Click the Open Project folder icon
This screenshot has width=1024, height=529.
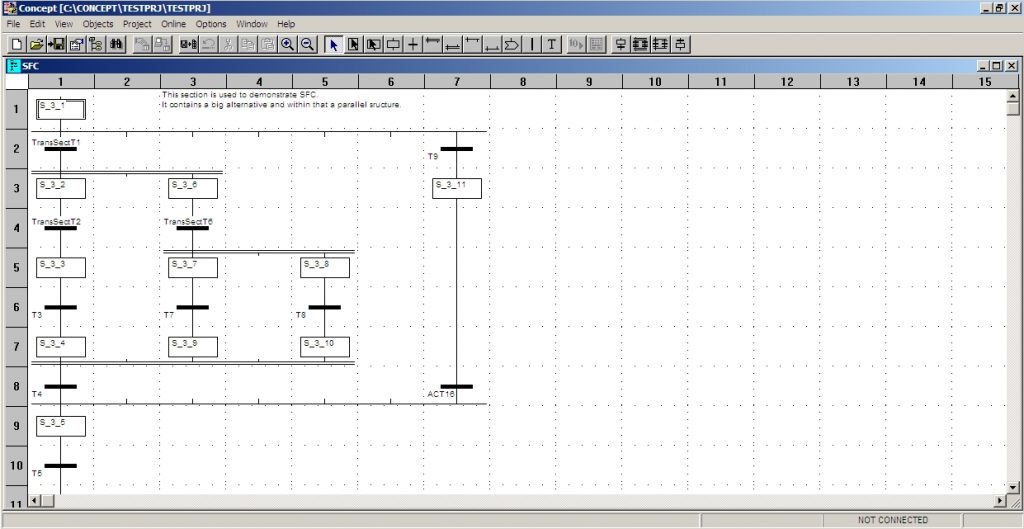tap(36, 44)
